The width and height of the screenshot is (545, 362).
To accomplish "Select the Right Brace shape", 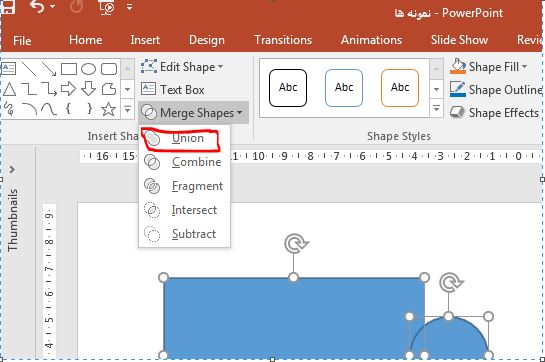I will [x=89, y=109].
